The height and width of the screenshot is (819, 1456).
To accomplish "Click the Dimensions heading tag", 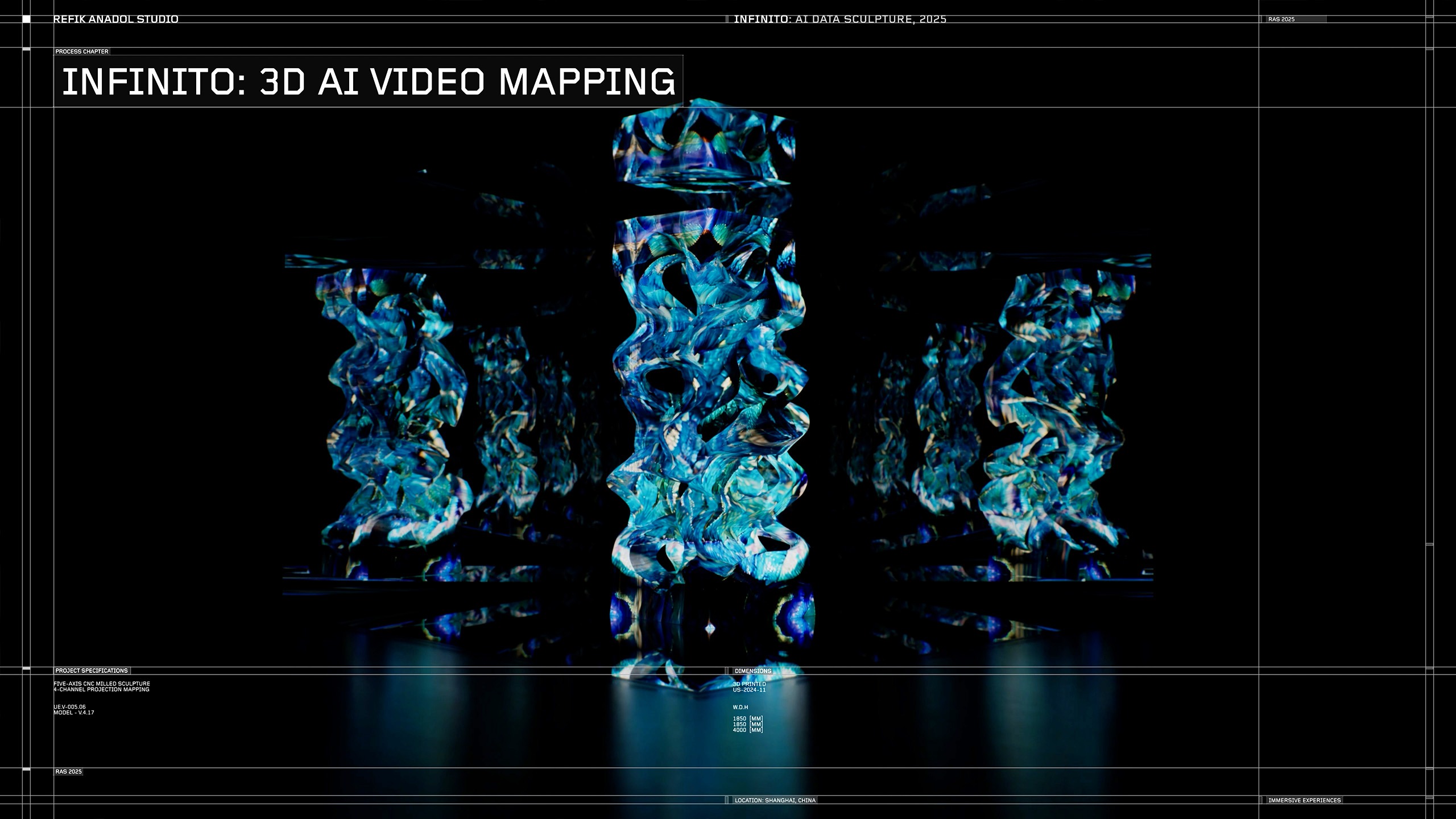I will [753, 671].
